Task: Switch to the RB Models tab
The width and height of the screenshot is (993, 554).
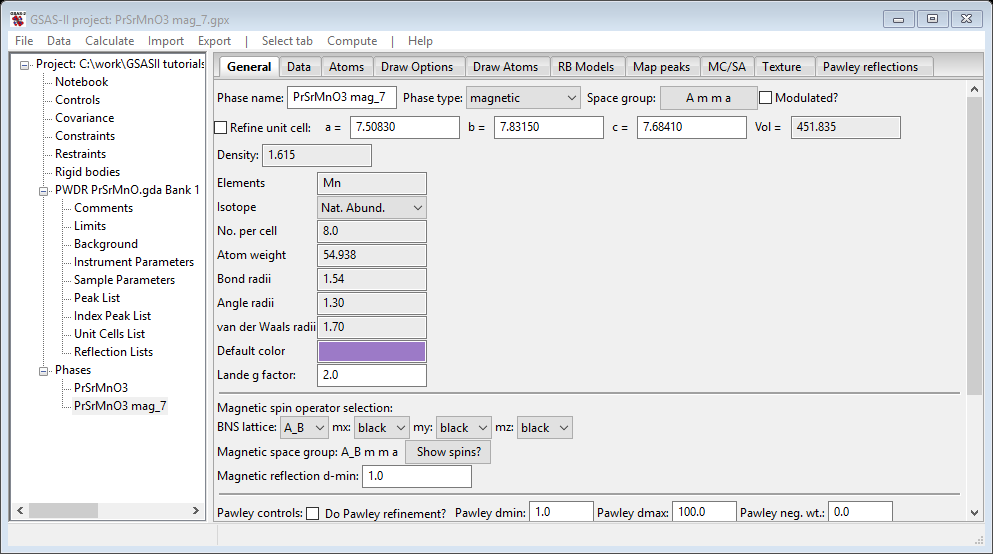Action: coord(586,67)
